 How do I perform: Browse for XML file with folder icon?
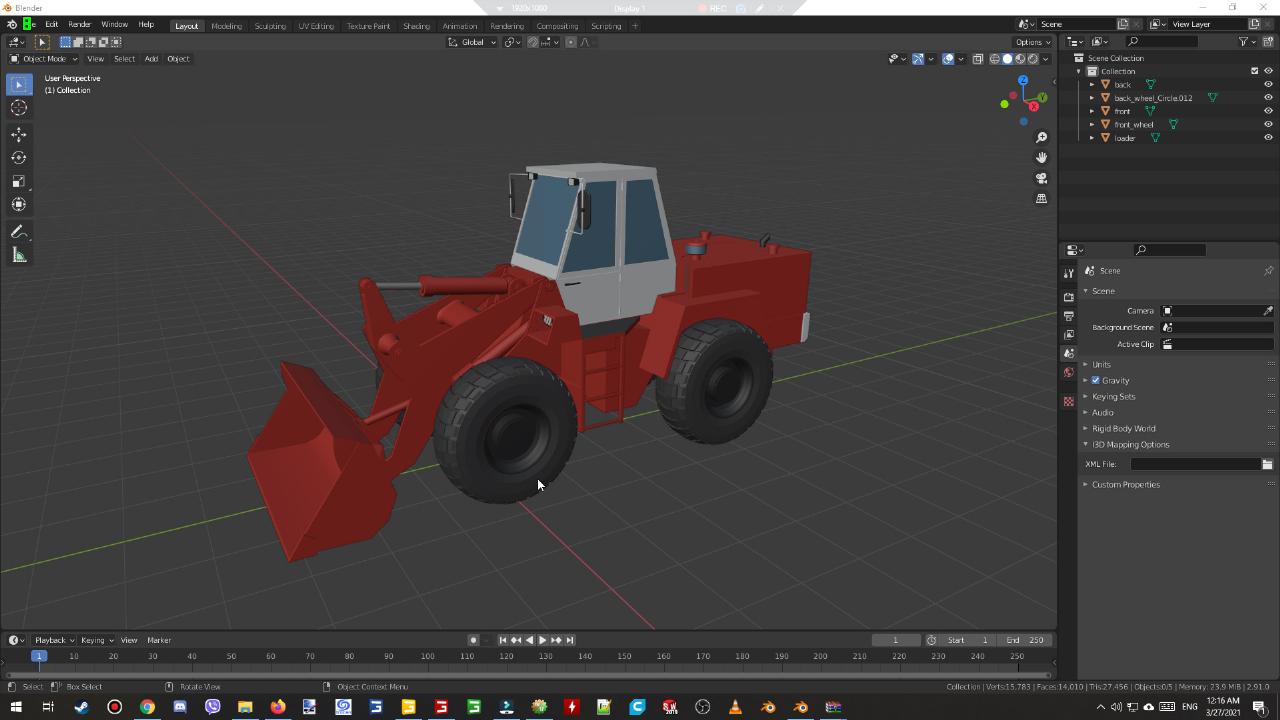(x=1267, y=464)
